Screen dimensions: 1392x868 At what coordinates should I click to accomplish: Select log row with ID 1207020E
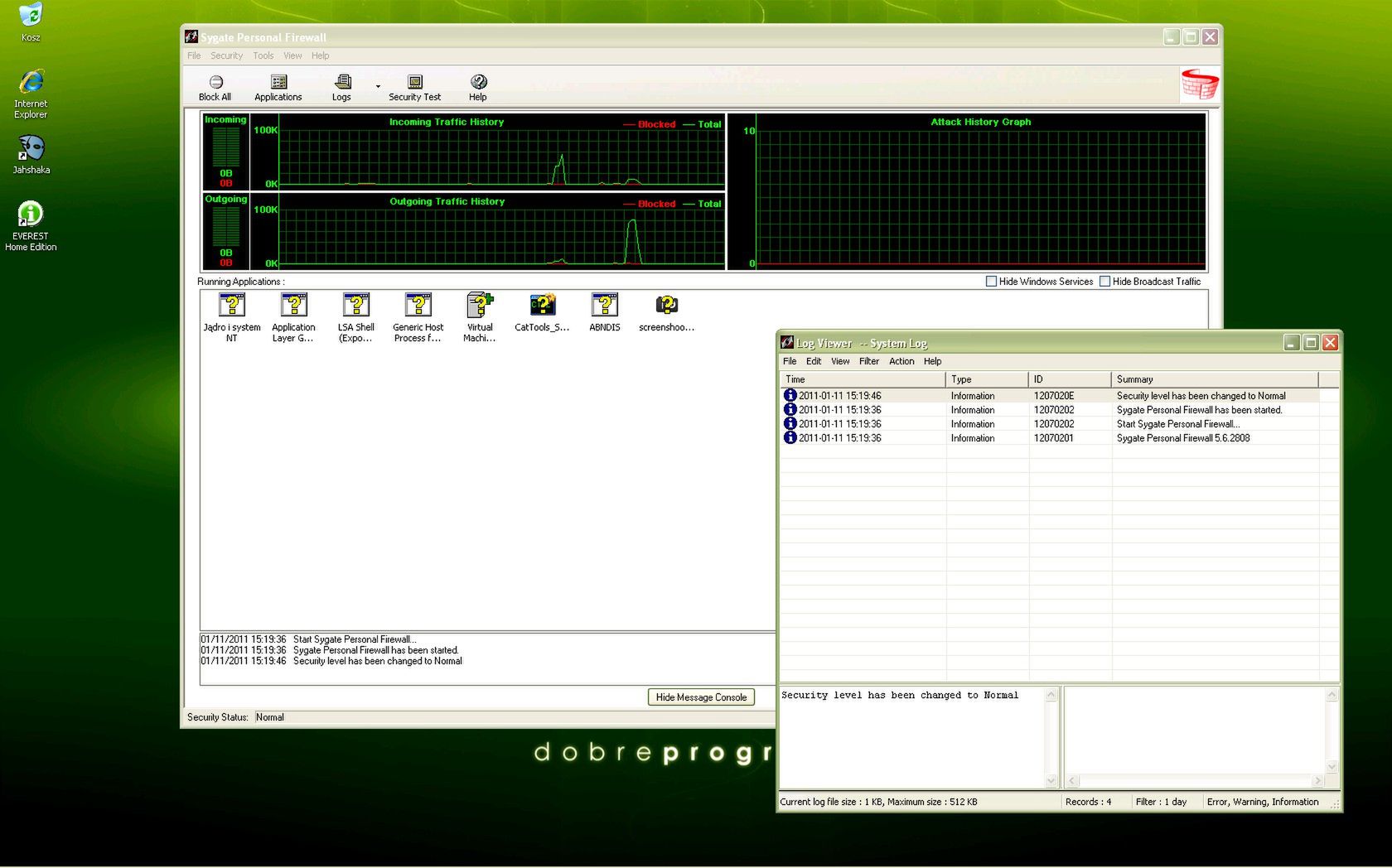point(1050,396)
